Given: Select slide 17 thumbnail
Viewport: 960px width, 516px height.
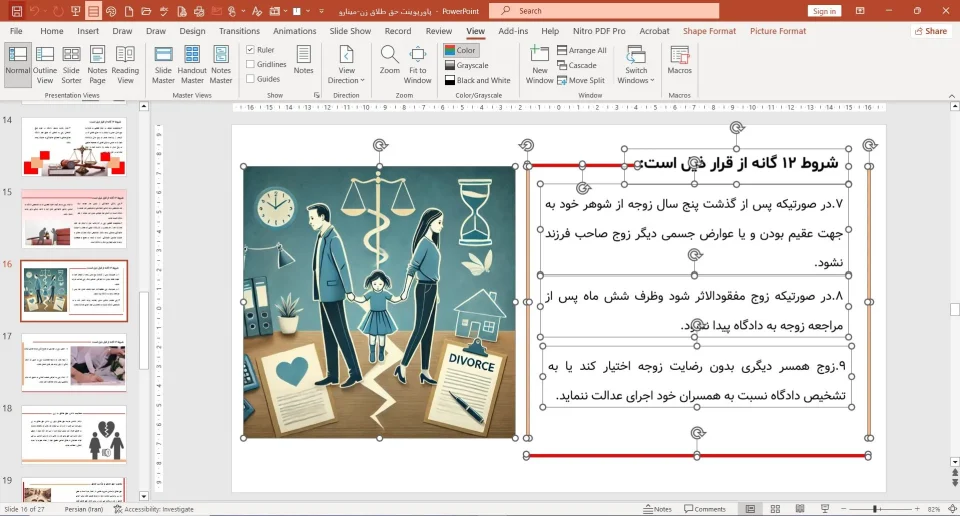Looking at the screenshot, I should coord(74,362).
